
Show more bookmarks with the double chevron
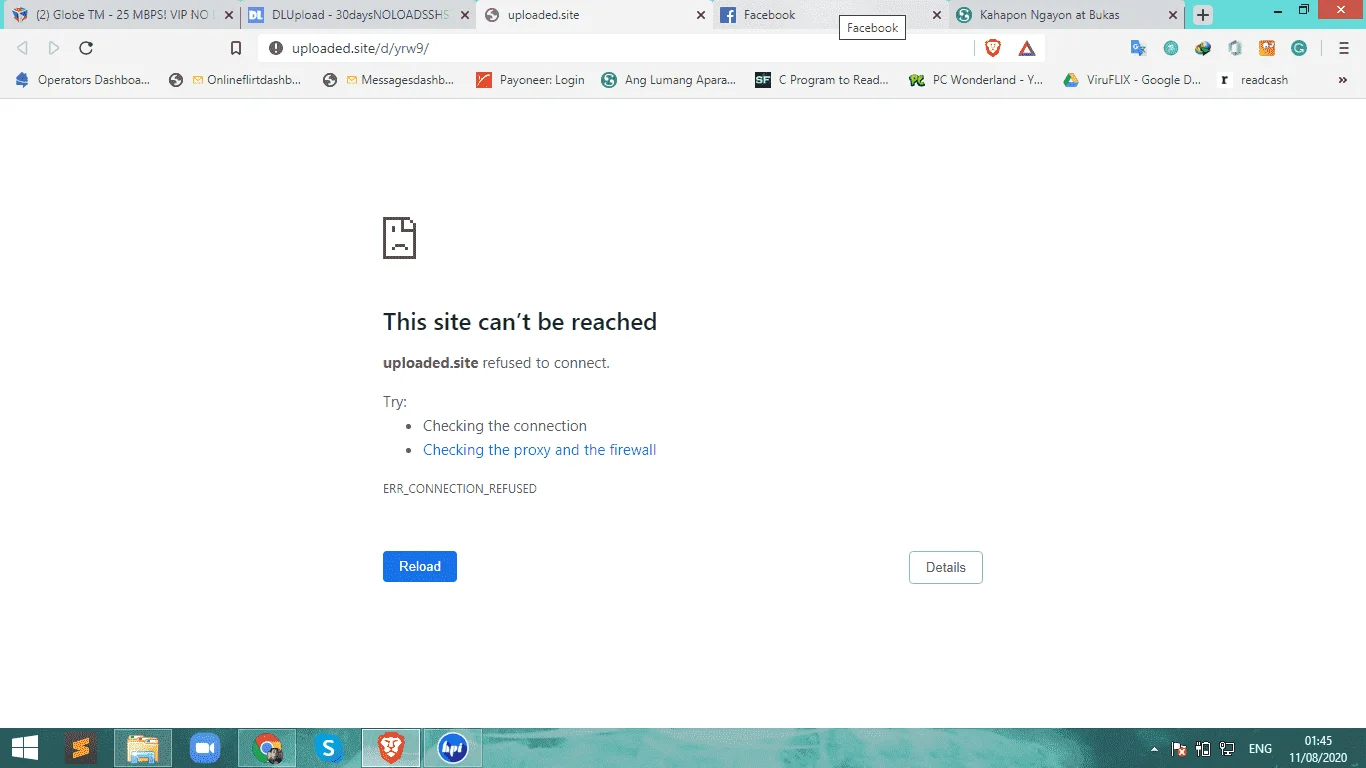point(1343,80)
